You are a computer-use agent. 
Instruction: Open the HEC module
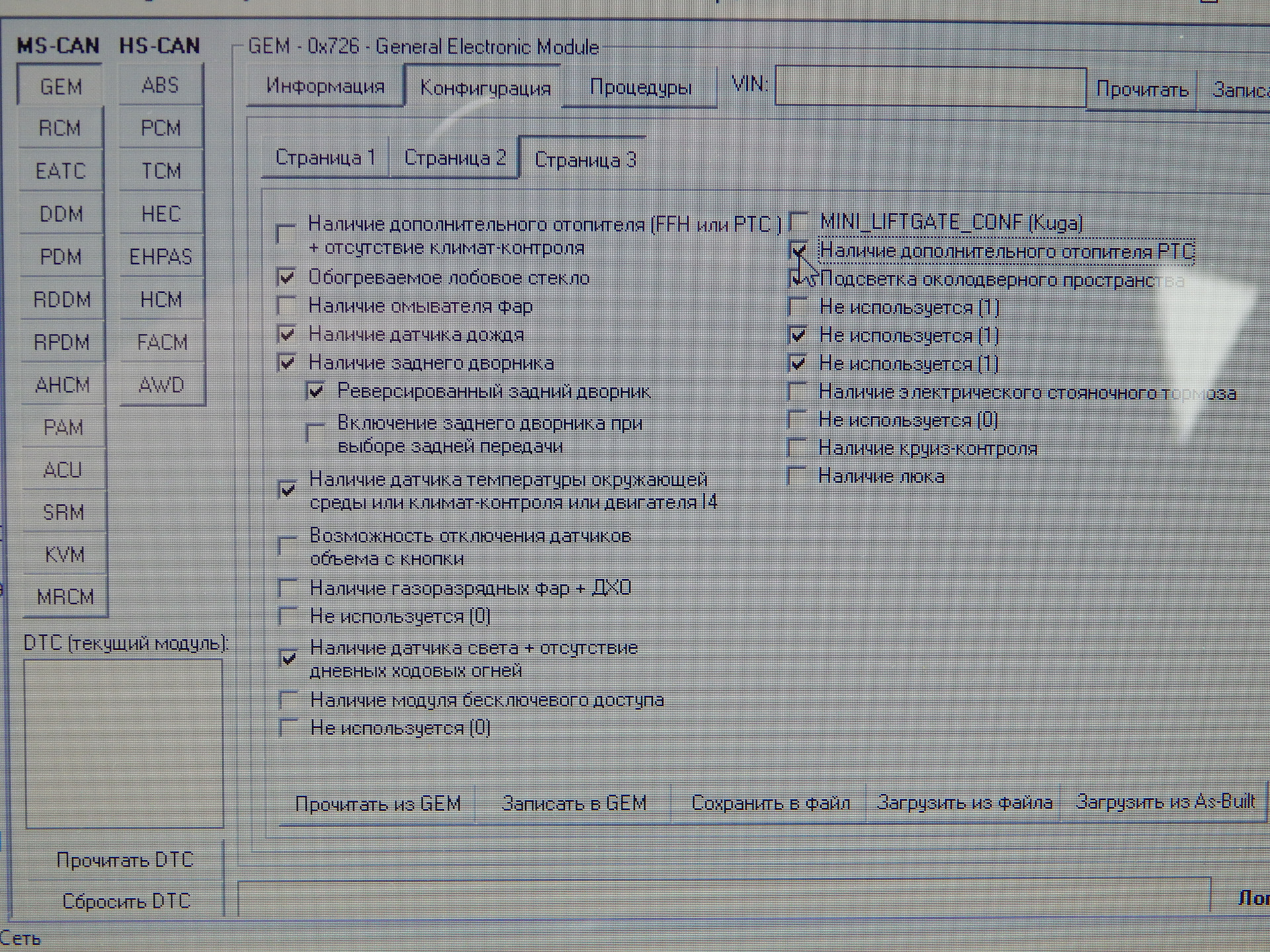click(x=160, y=214)
